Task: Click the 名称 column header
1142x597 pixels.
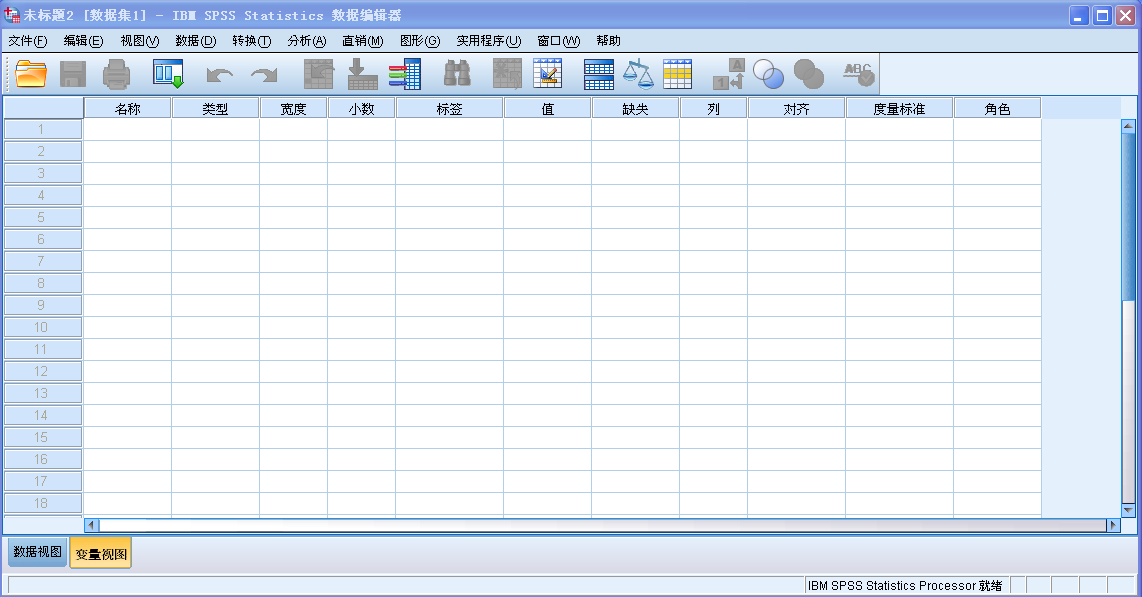Action: point(127,108)
